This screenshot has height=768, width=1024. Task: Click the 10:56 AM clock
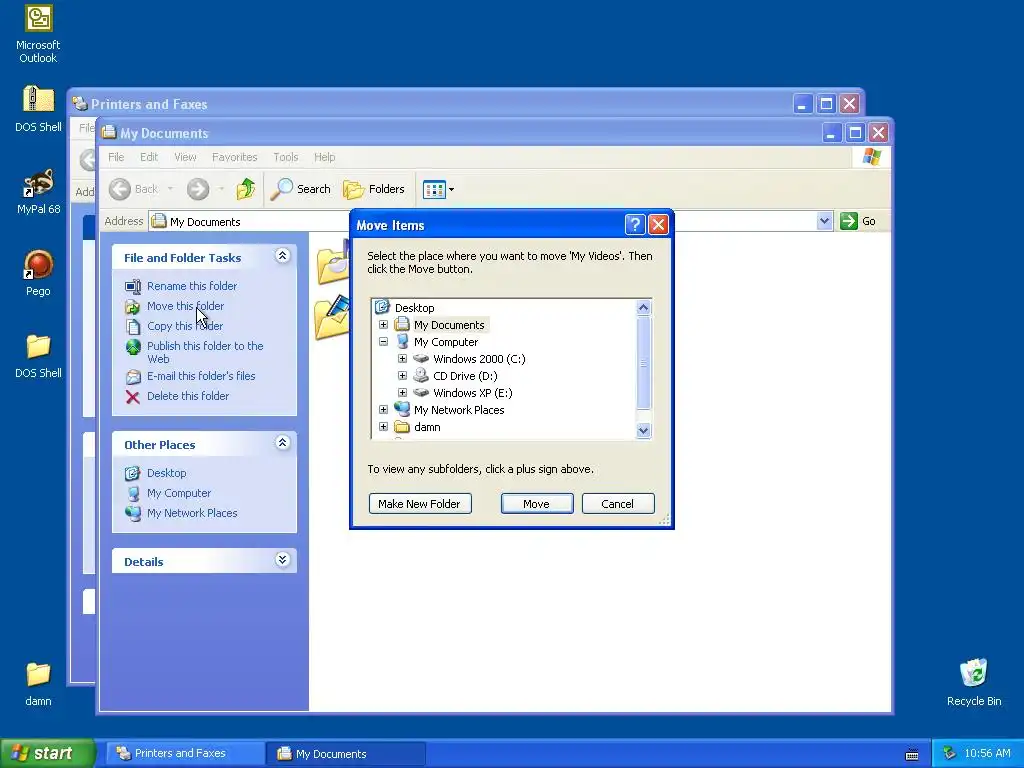[x=987, y=753]
